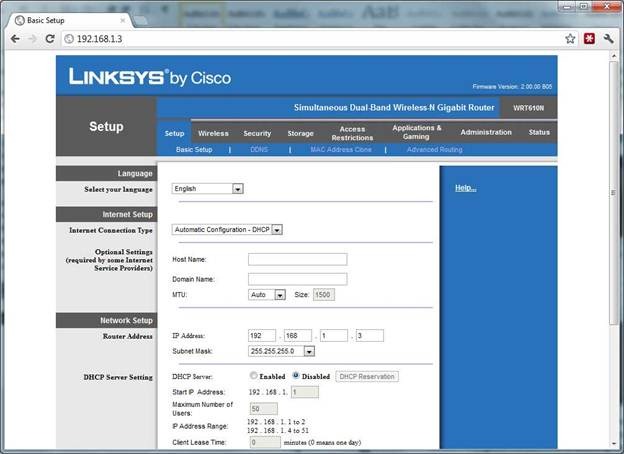Select the DDNS sub-tab
Image resolution: width=624 pixels, height=454 pixels.
[x=259, y=150]
